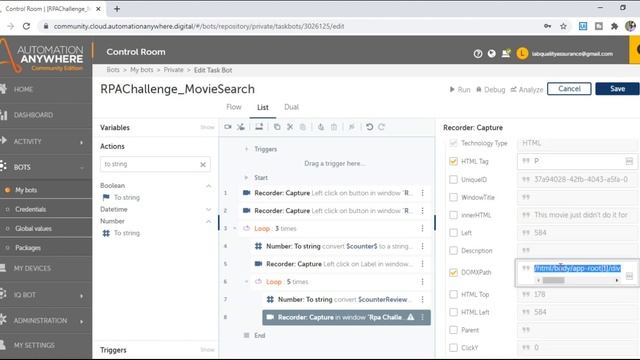Insert a variable into DOMXPath field
Viewport: 640px width, 360px height.
coord(629,276)
